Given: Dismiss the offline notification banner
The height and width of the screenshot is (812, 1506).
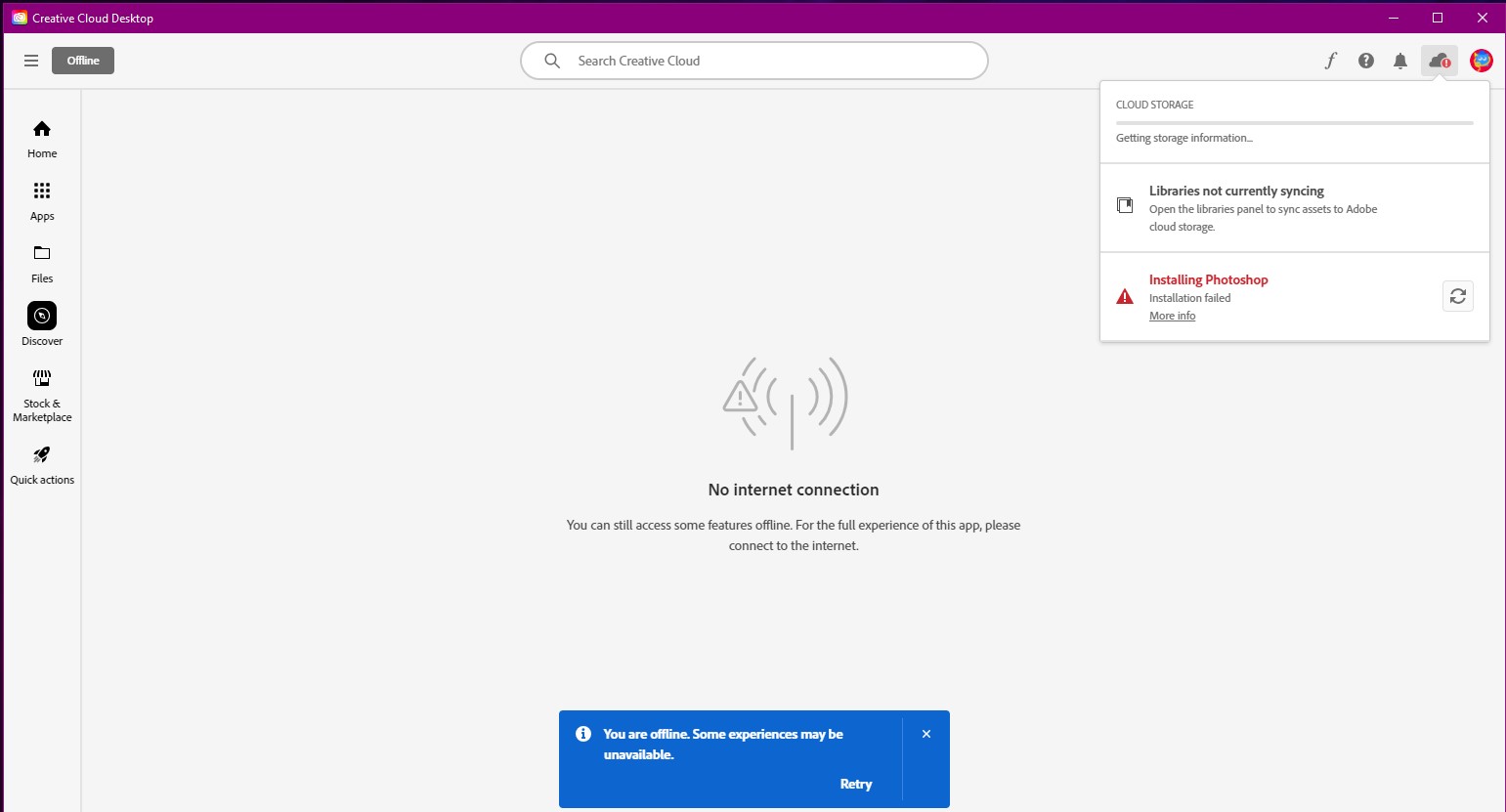Looking at the screenshot, I should pos(926,734).
